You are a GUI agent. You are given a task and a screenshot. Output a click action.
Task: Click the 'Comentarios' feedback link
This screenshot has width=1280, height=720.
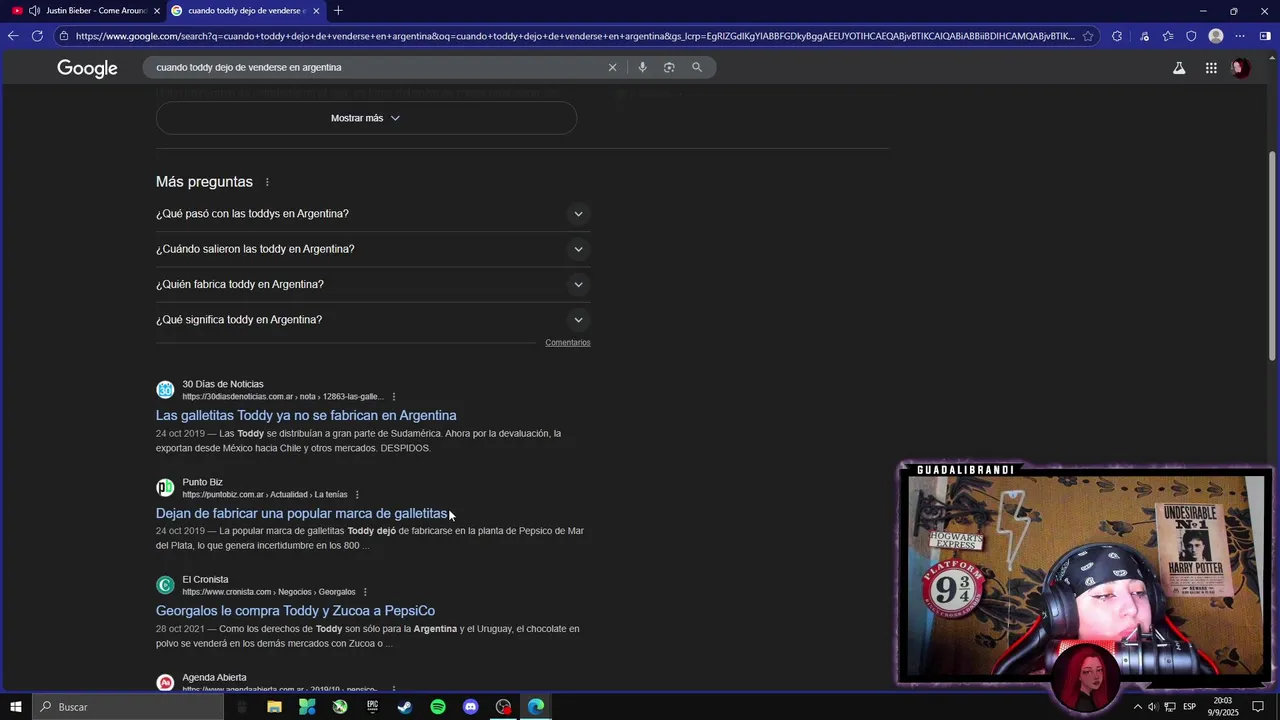click(x=568, y=343)
